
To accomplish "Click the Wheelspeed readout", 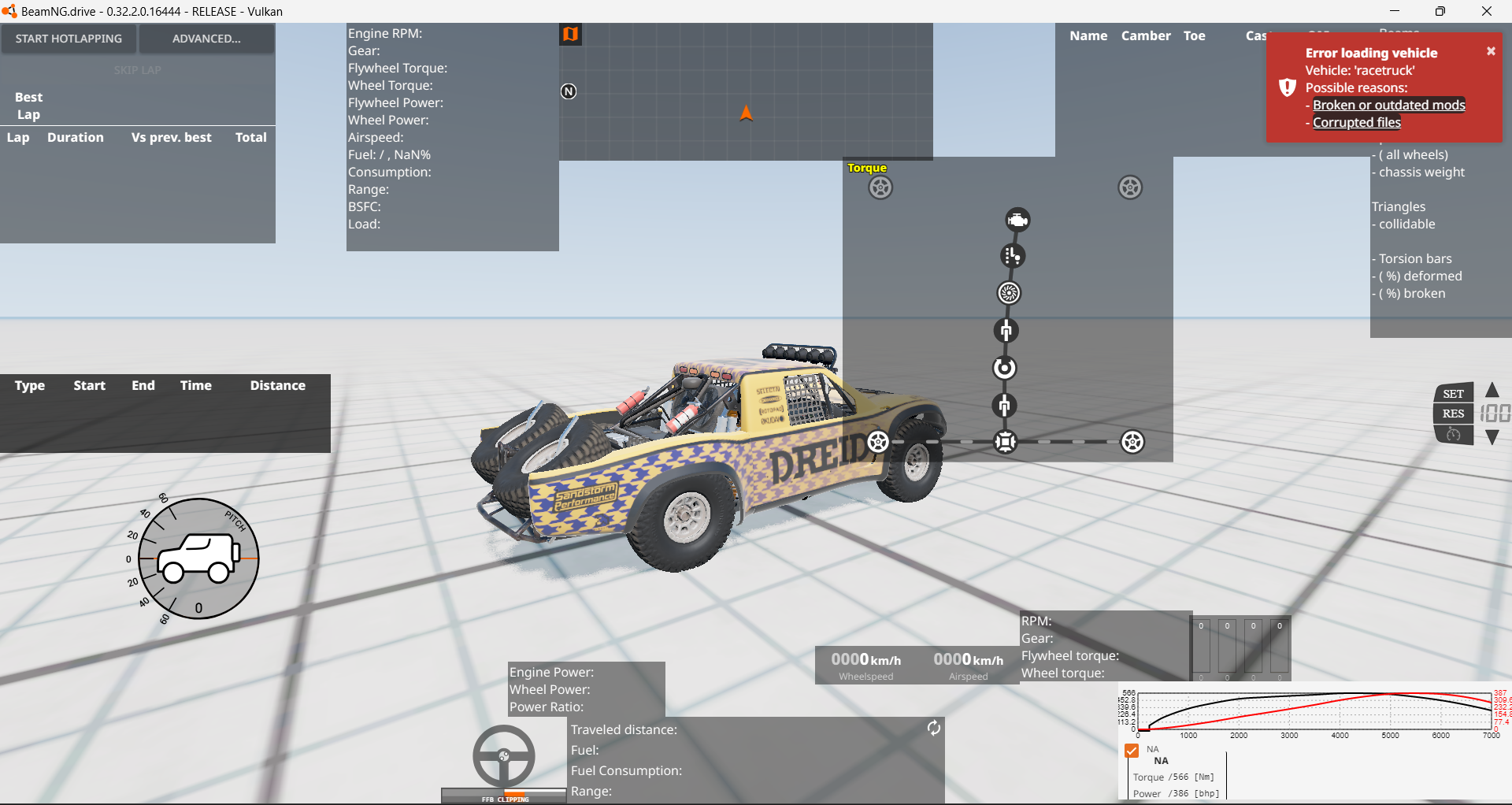I will coord(866,666).
